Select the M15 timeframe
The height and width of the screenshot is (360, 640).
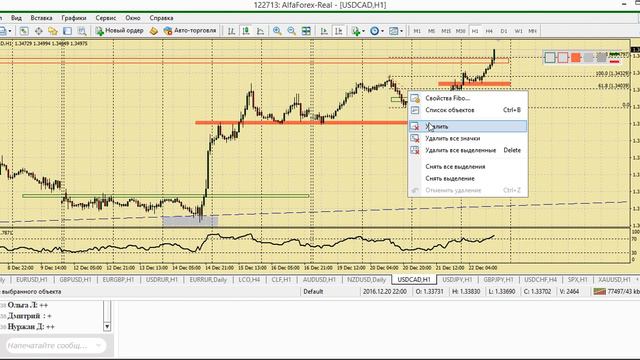pos(446,31)
